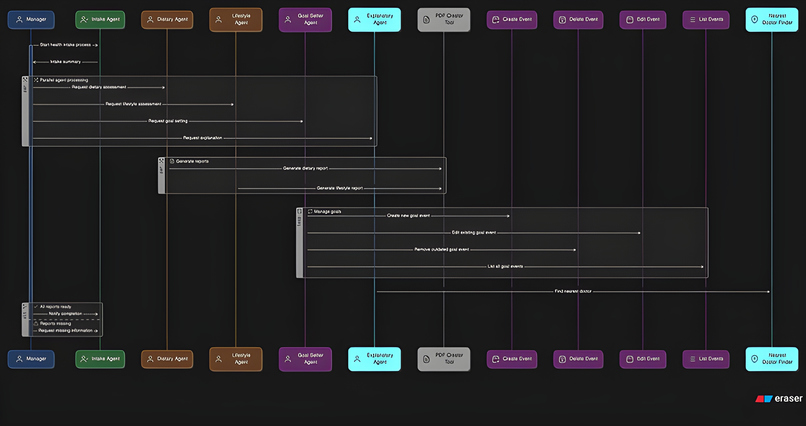
Task: Select the 'Request missing information' message label
Action: click(65, 331)
